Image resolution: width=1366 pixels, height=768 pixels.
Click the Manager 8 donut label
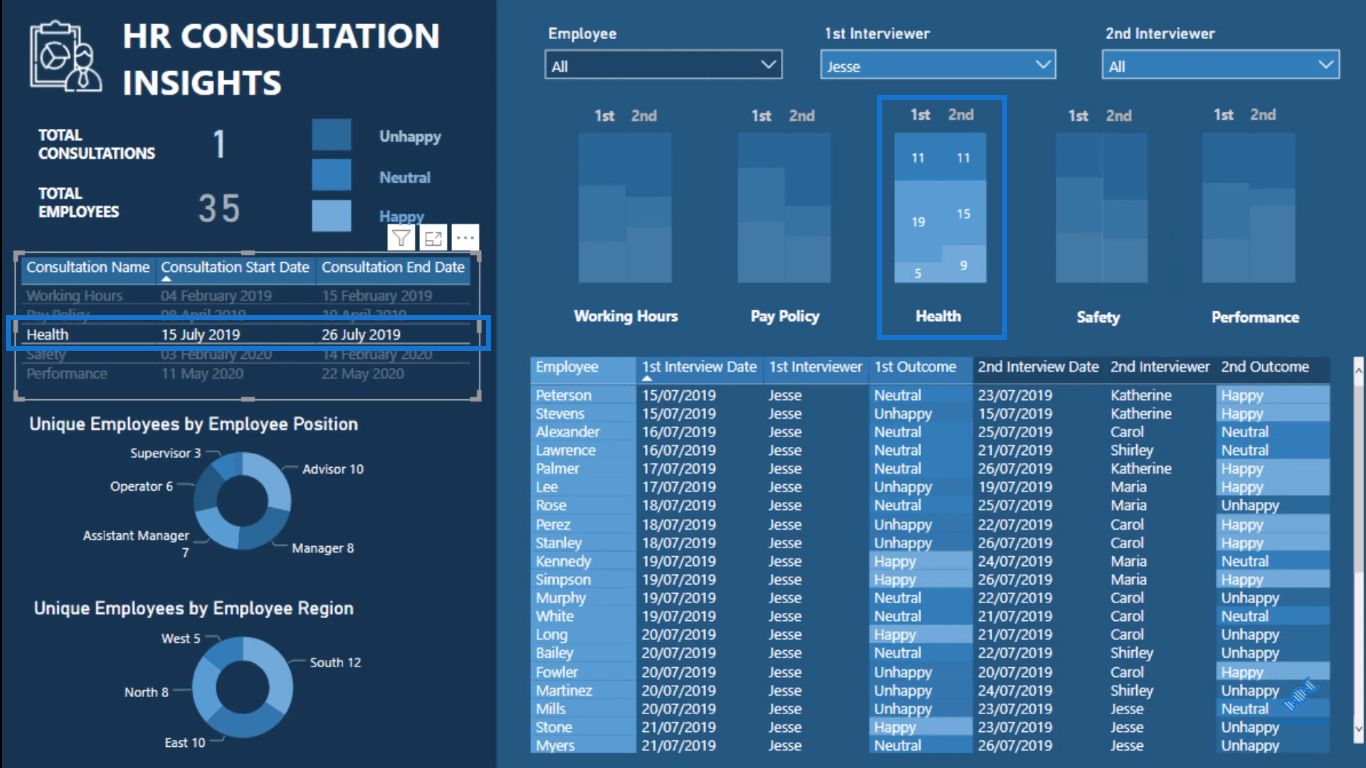(x=323, y=548)
